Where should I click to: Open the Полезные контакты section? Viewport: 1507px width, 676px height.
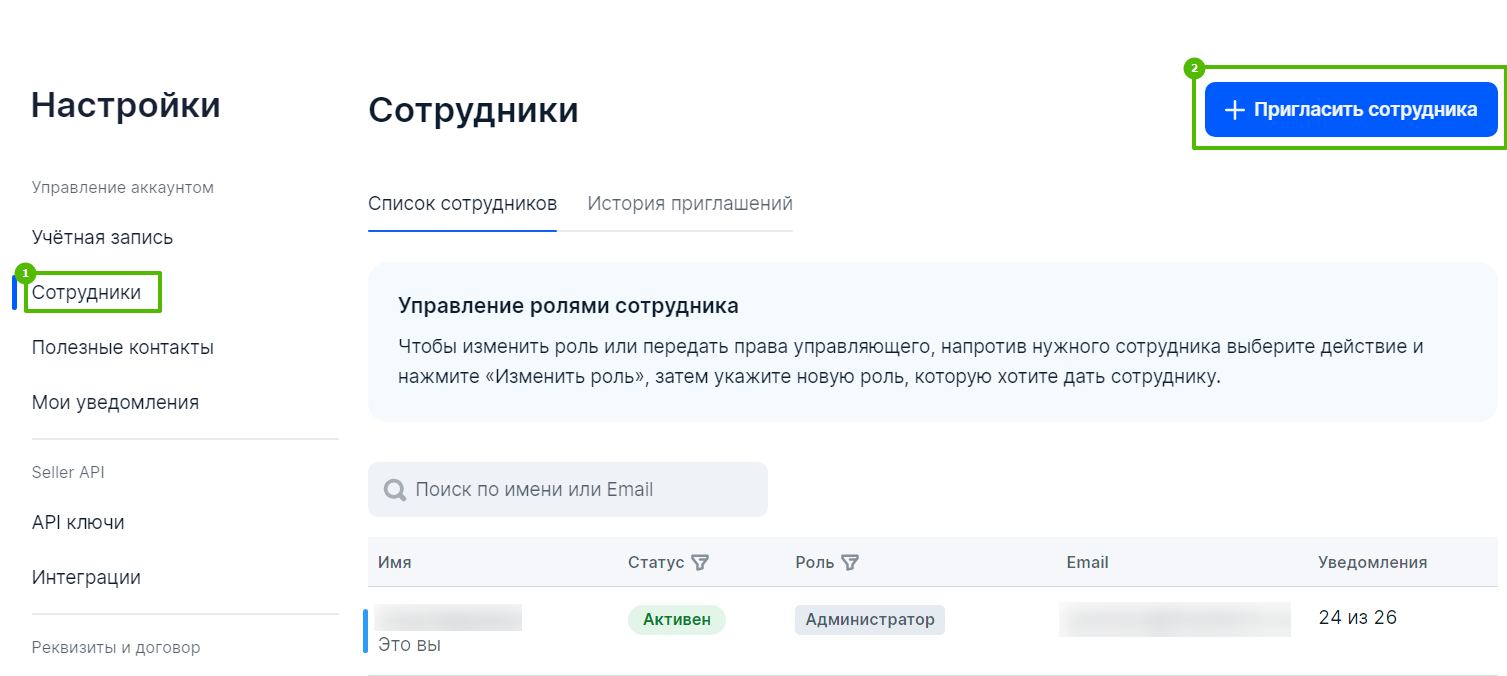tap(123, 348)
